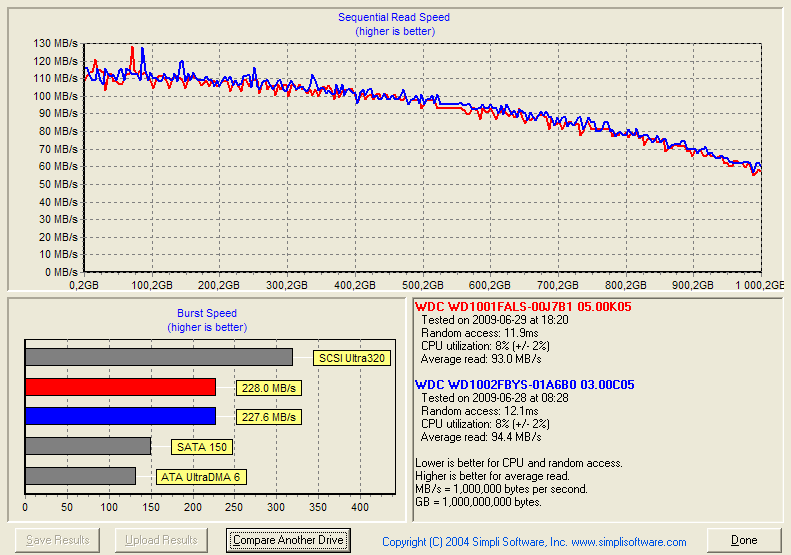Click the yellow SCSI Ultra320 label

(x=350, y=358)
